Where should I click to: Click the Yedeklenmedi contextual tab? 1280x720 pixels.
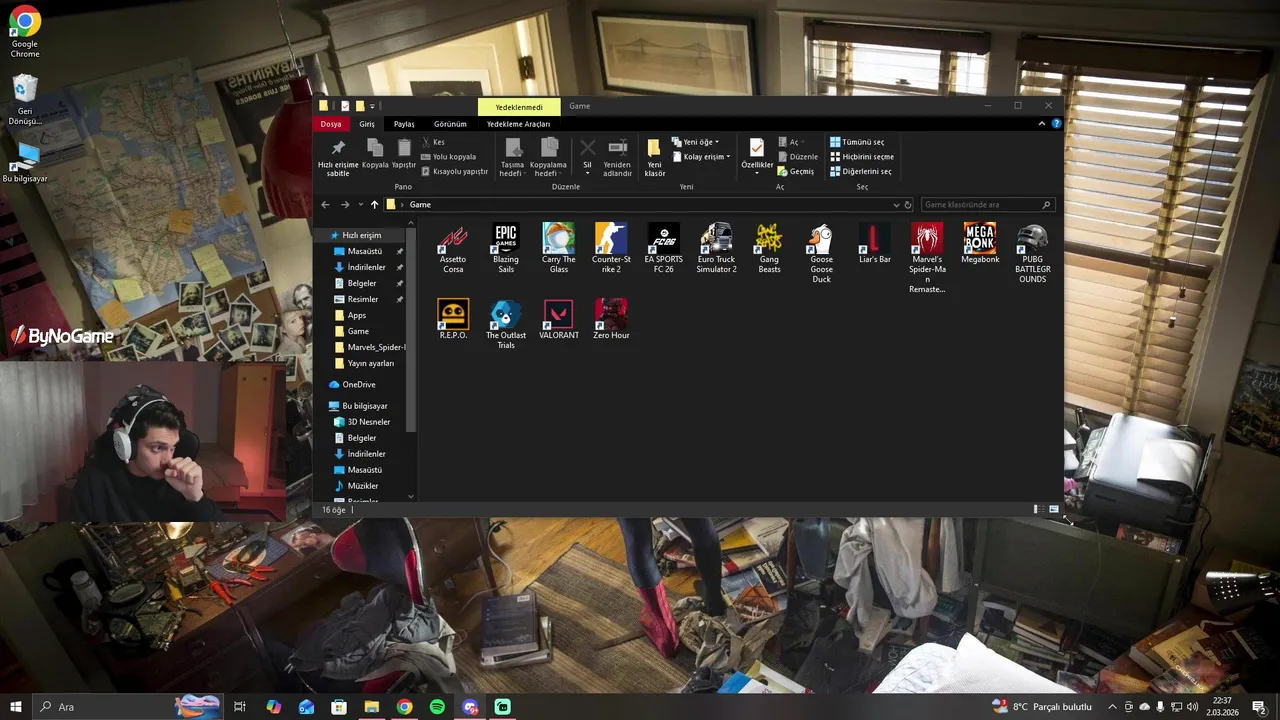pyautogui.click(x=519, y=107)
